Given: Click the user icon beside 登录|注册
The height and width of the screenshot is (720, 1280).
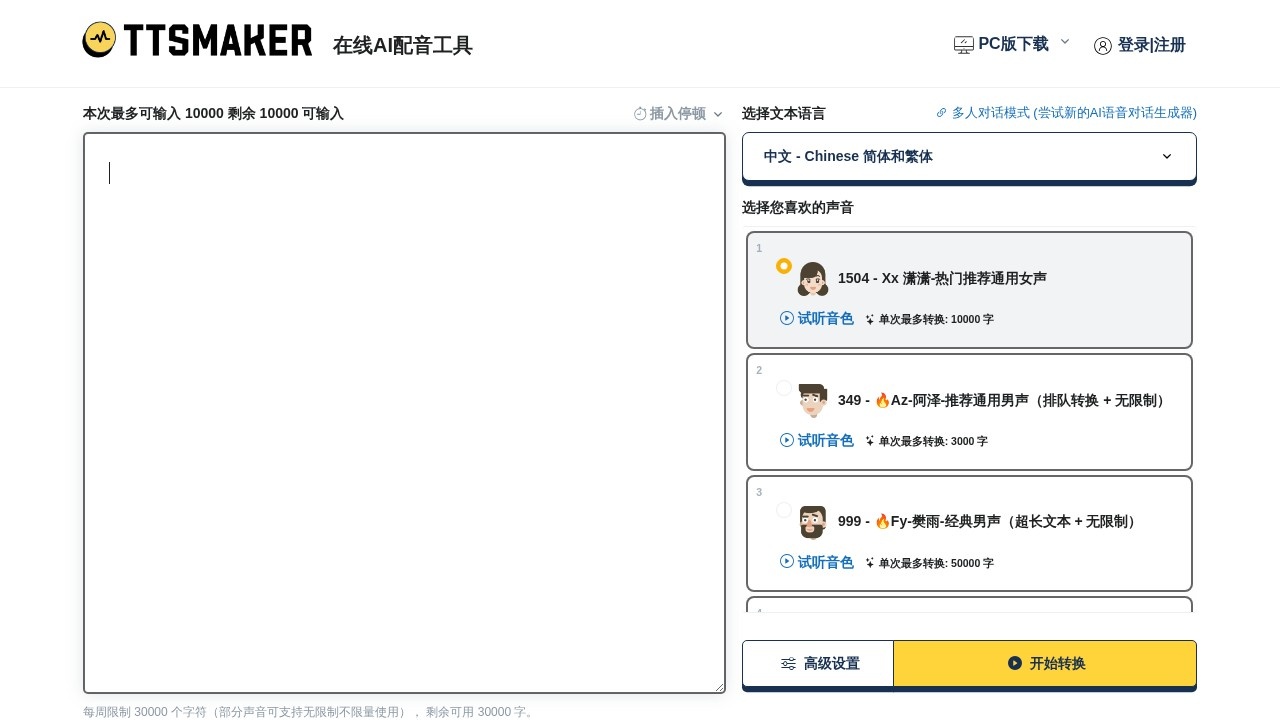Looking at the screenshot, I should click(x=1103, y=46).
